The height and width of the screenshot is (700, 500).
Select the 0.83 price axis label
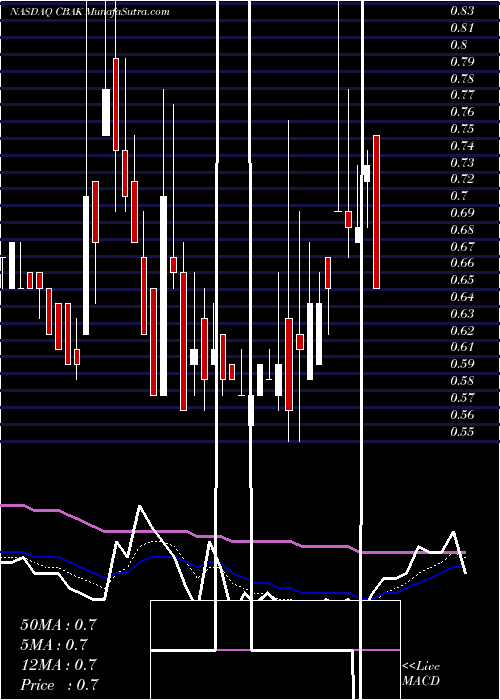coord(462,12)
